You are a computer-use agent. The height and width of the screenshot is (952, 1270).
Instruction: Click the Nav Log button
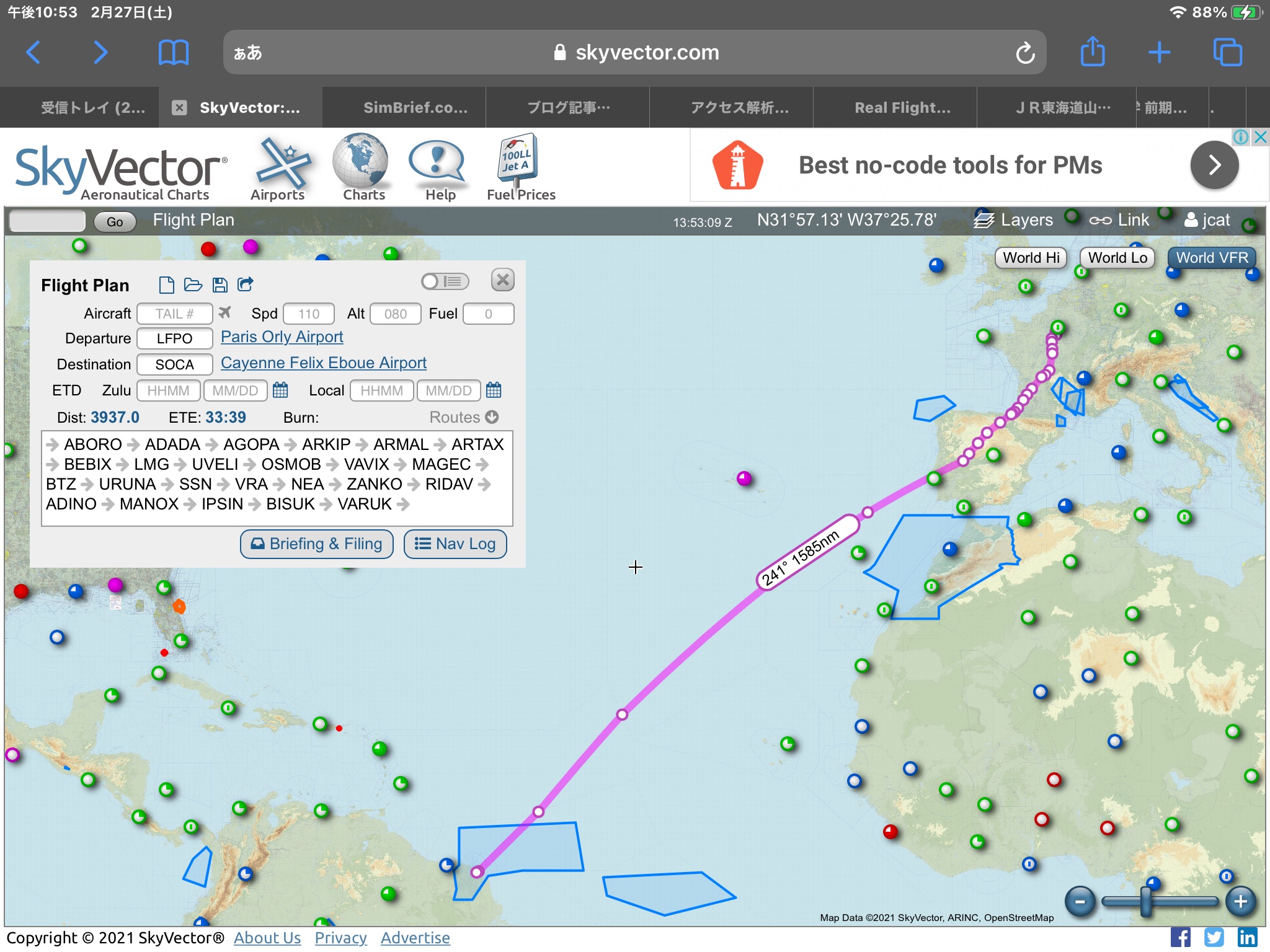point(455,544)
